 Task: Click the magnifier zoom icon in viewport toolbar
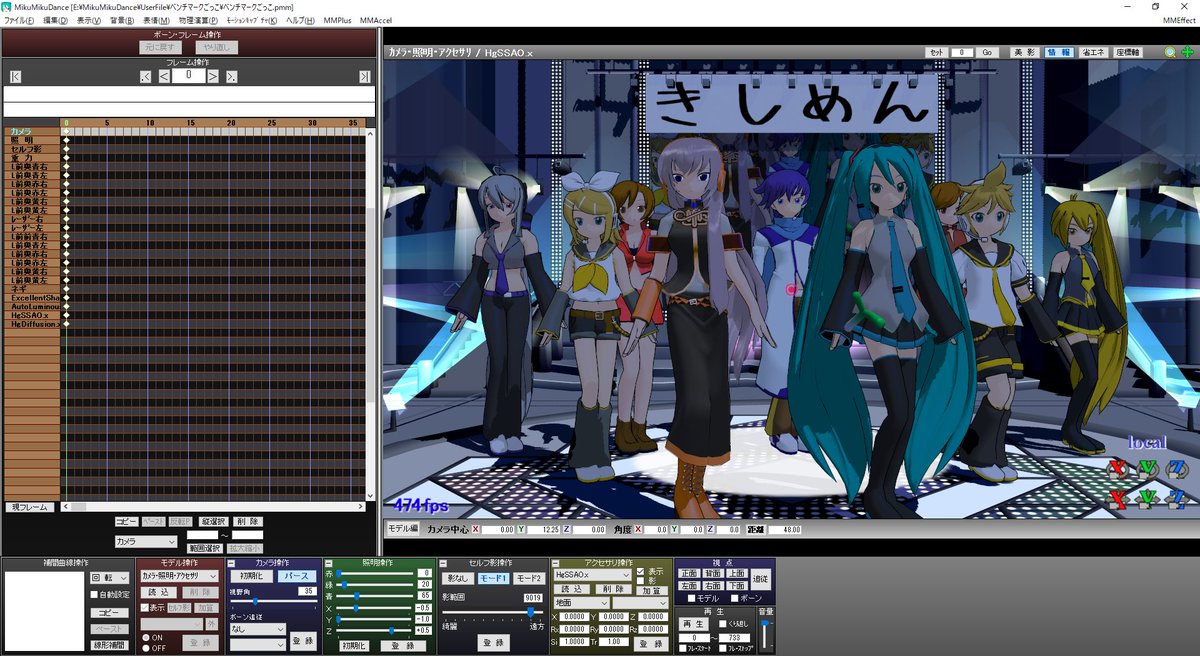1171,52
